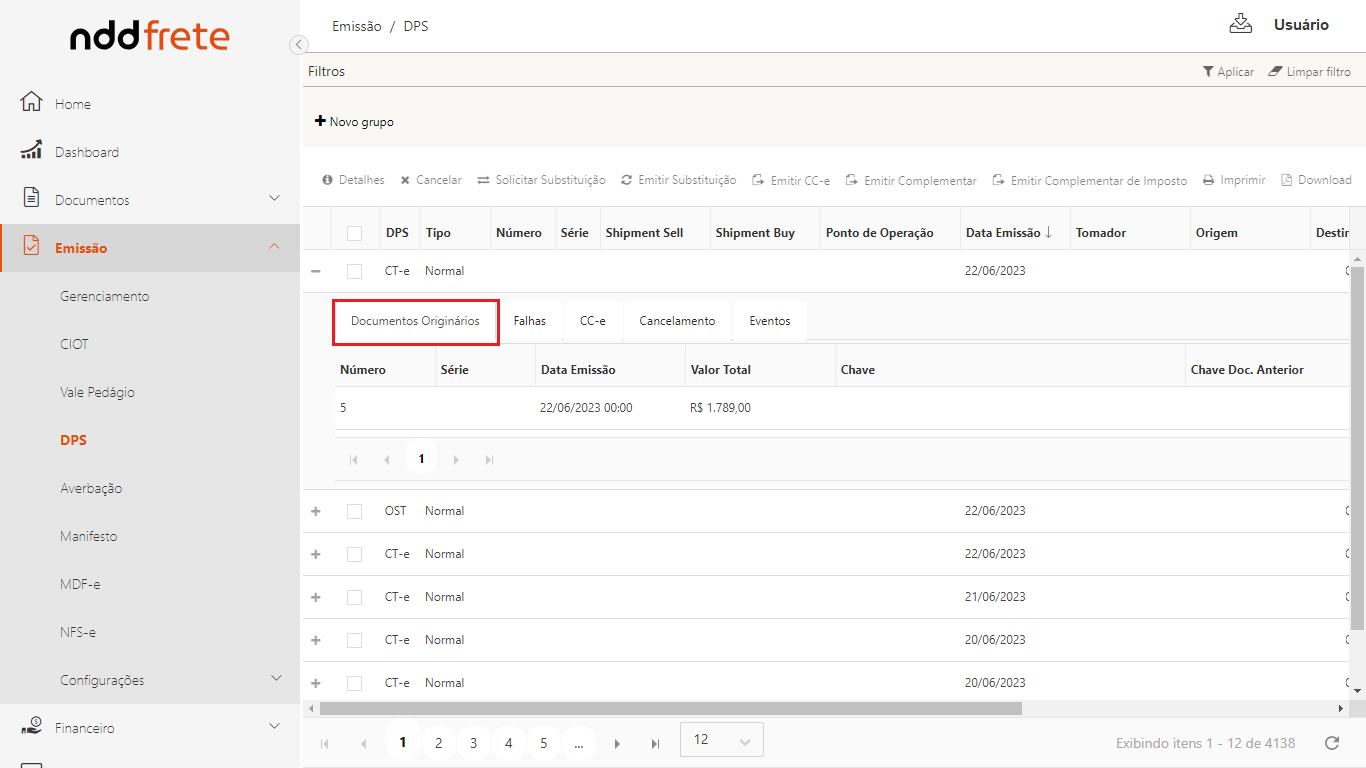Click the Documentos file icon
1366x768 pixels.
31,198
